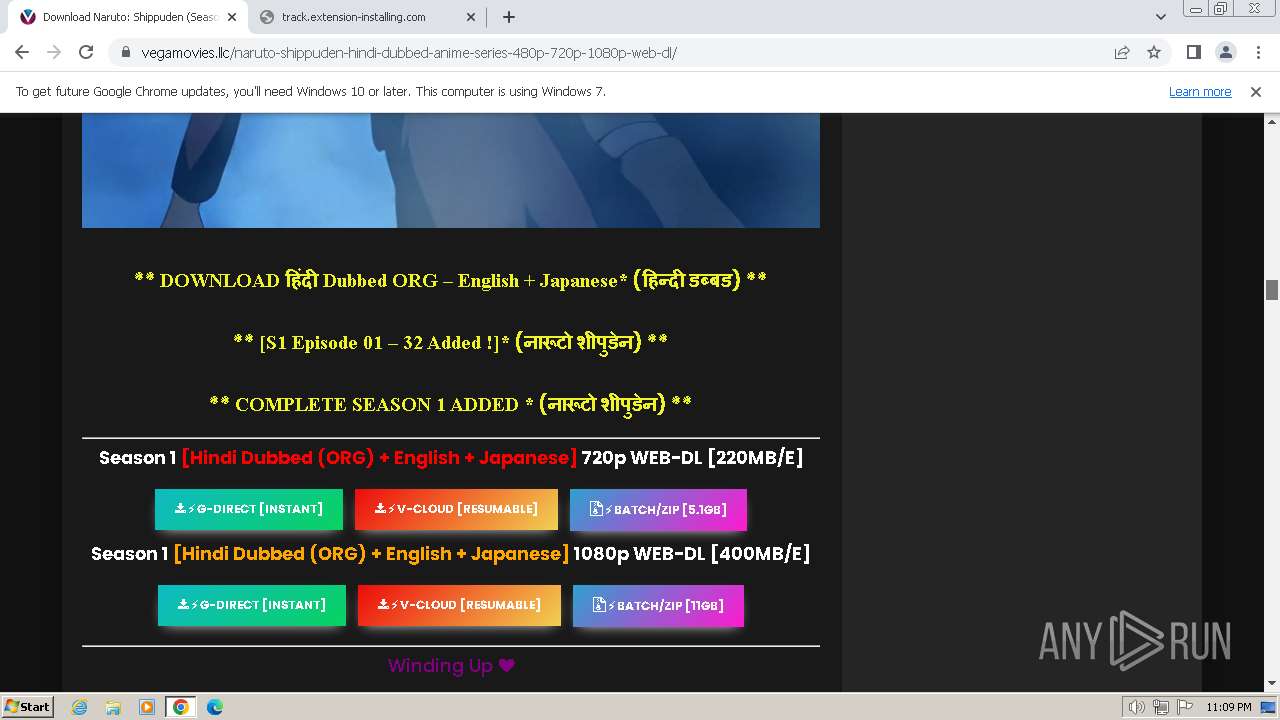The height and width of the screenshot is (720, 1280).
Task: Show the clock at 11:09 PM
Action: click(1229, 707)
